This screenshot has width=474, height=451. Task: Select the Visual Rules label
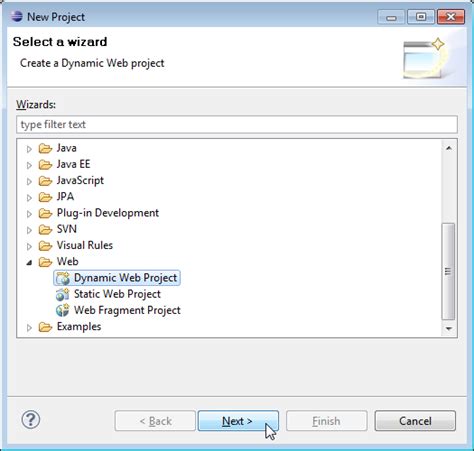click(x=85, y=245)
